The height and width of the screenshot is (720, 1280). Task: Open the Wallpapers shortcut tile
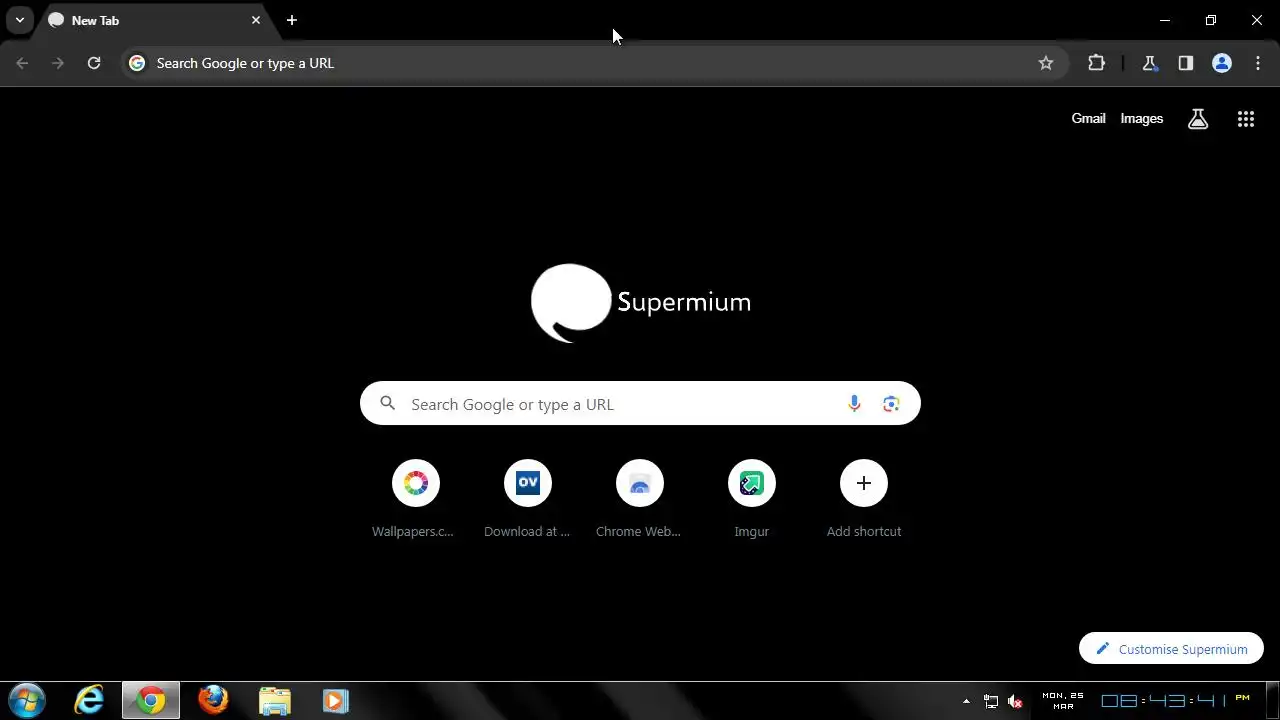point(415,499)
